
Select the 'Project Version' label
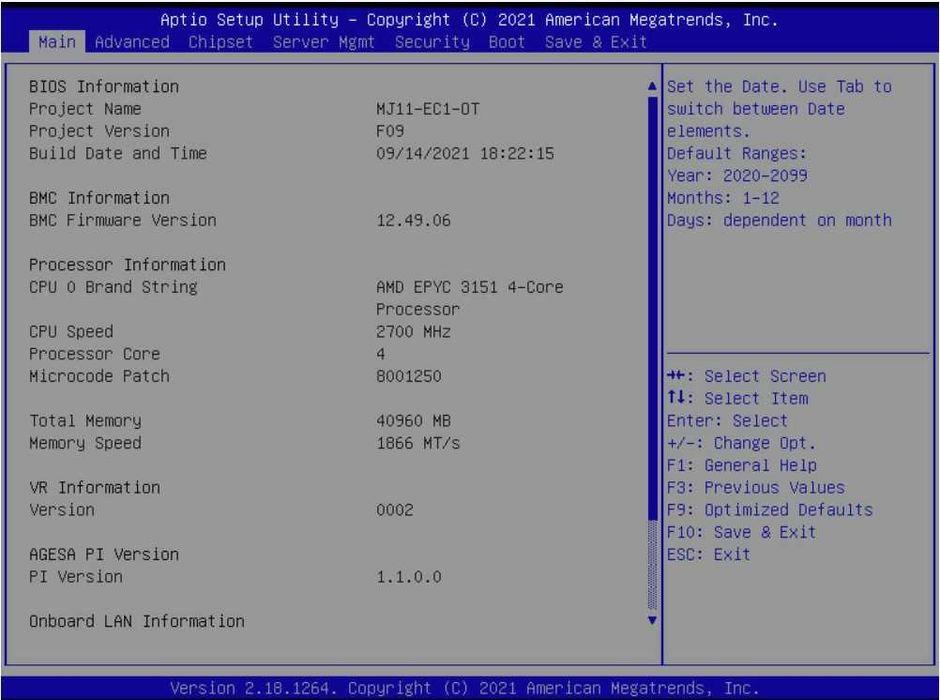pos(99,131)
